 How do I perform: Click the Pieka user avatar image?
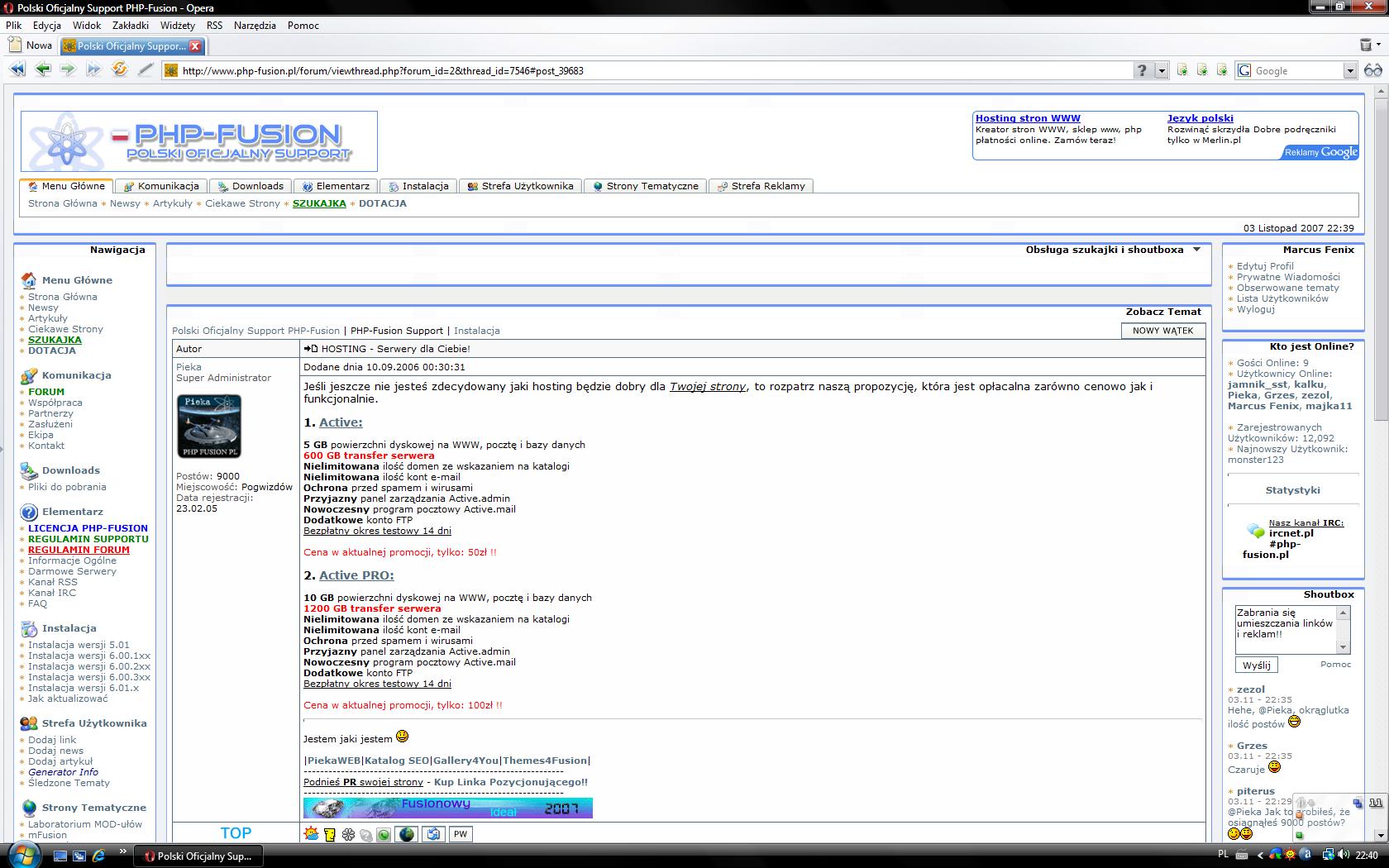(x=209, y=427)
